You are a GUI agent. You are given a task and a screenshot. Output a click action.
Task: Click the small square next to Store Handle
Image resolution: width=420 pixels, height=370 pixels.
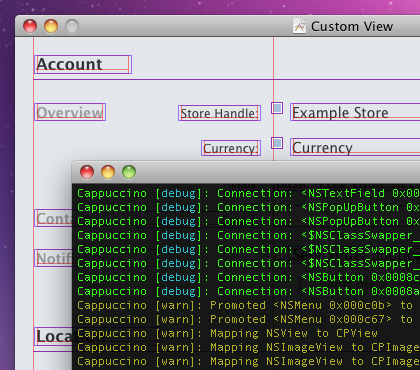tap(277, 108)
